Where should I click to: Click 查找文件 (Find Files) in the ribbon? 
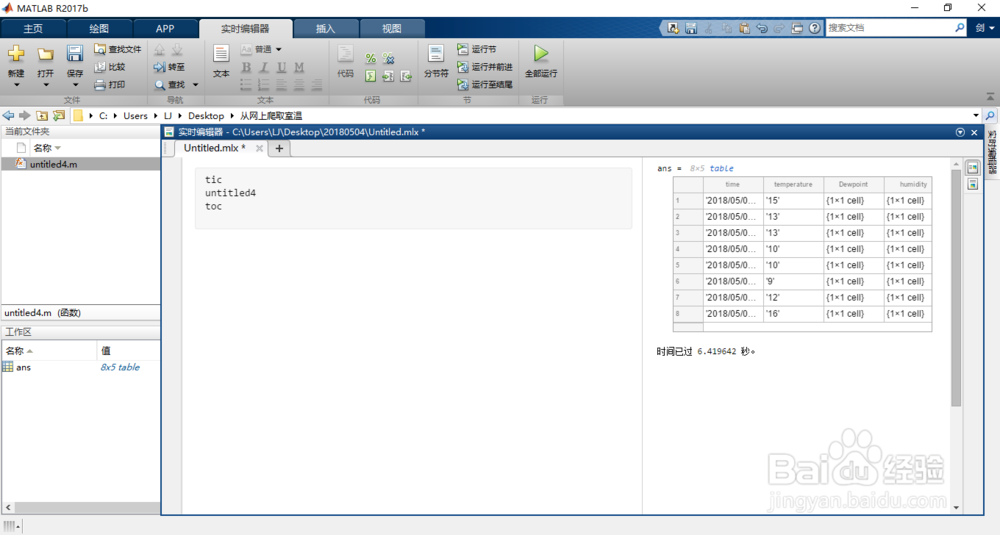click(117, 49)
